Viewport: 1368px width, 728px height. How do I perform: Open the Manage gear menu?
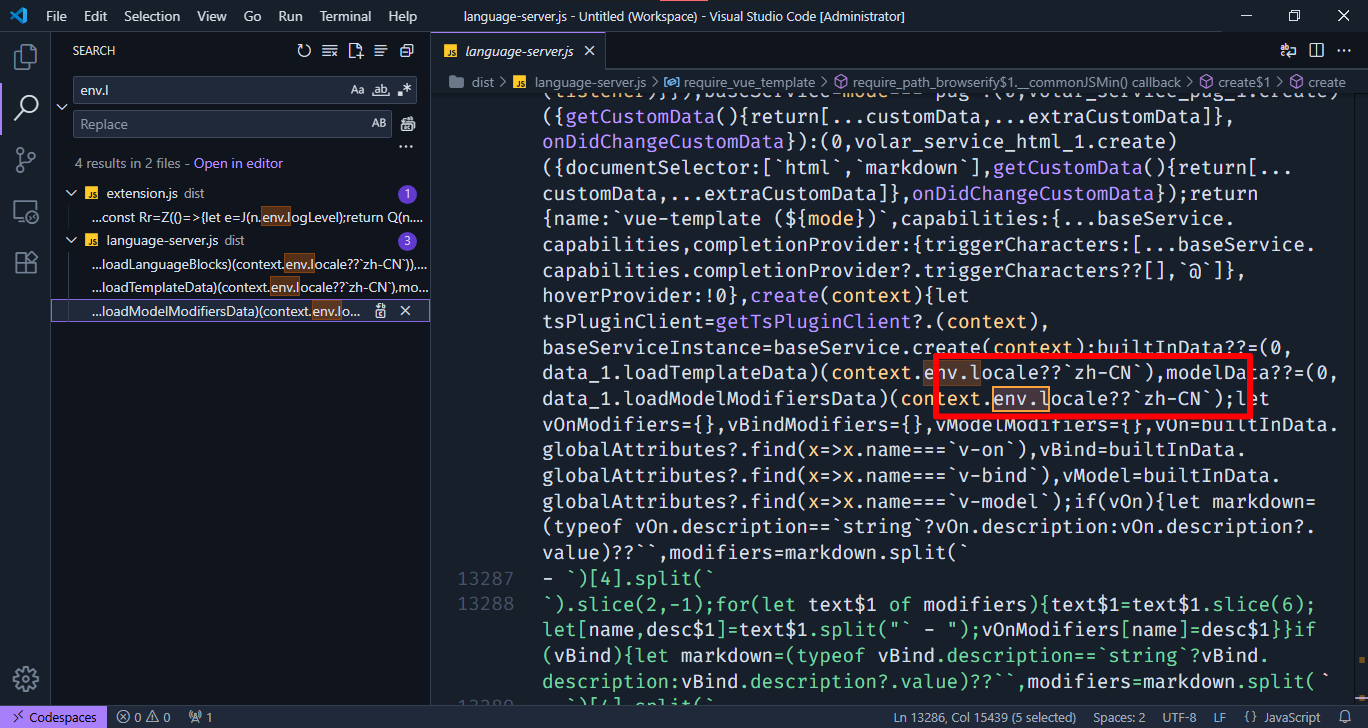tap(25, 678)
